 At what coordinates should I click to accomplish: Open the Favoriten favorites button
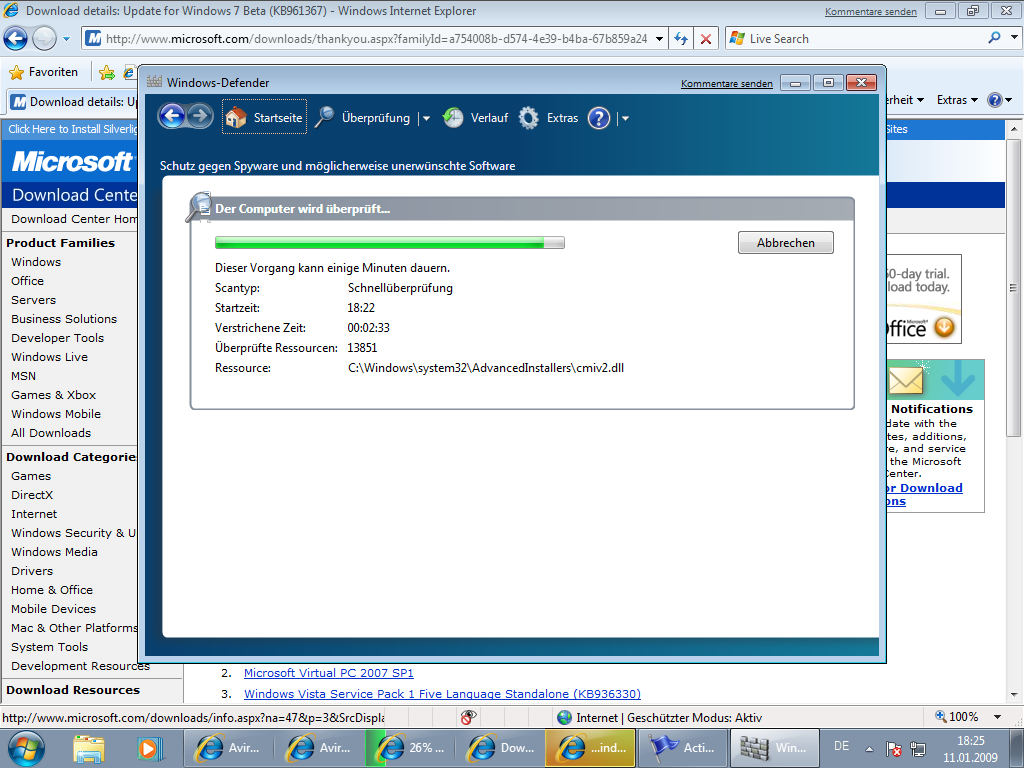click(44, 72)
